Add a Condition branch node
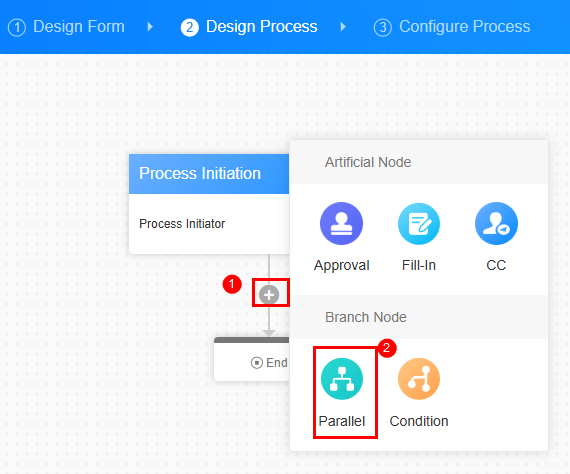Image resolution: width=570 pixels, height=474 pixels. pyautogui.click(x=419, y=379)
